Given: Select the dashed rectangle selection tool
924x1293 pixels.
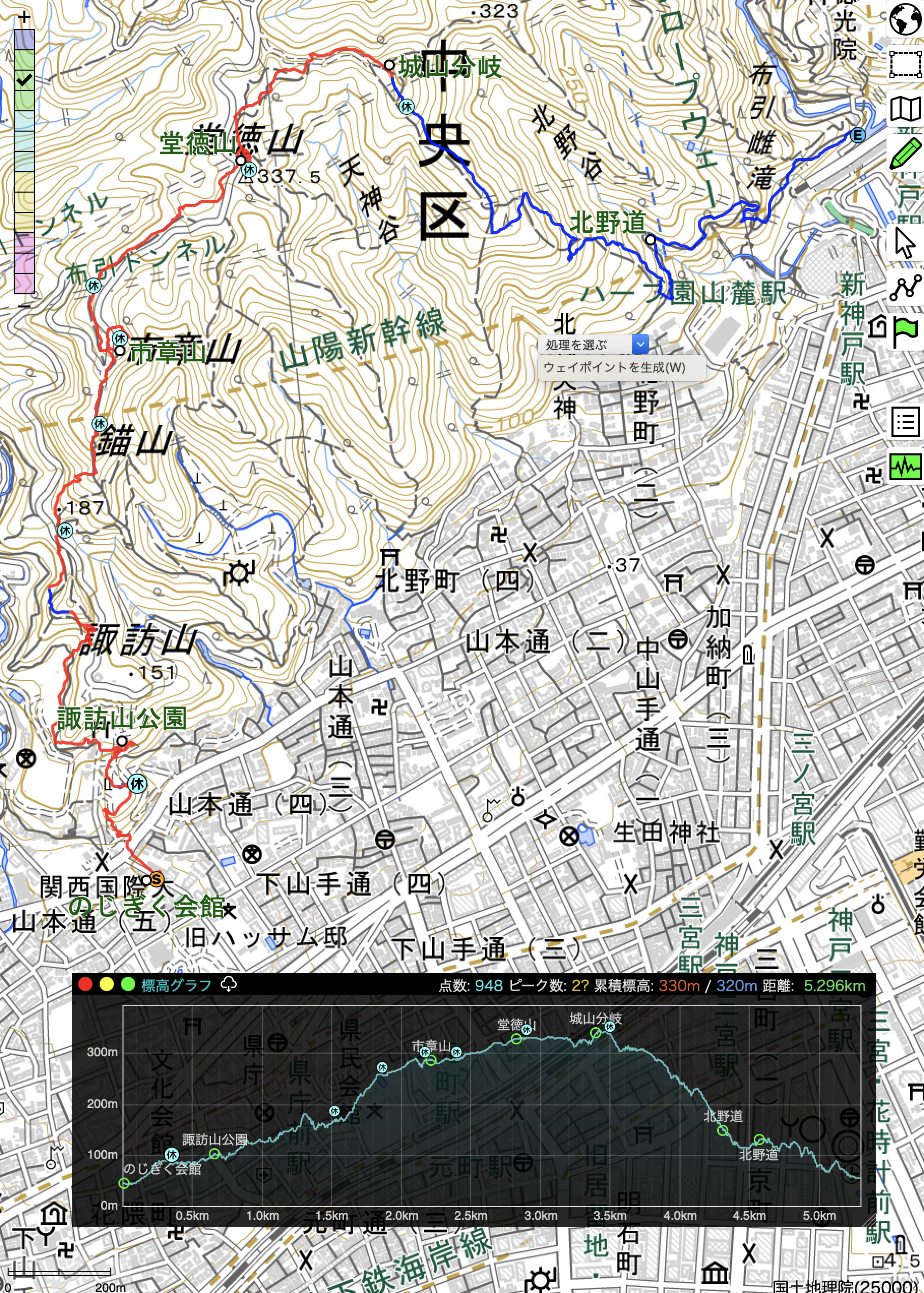Looking at the screenshot, I should tap(905, 64).
